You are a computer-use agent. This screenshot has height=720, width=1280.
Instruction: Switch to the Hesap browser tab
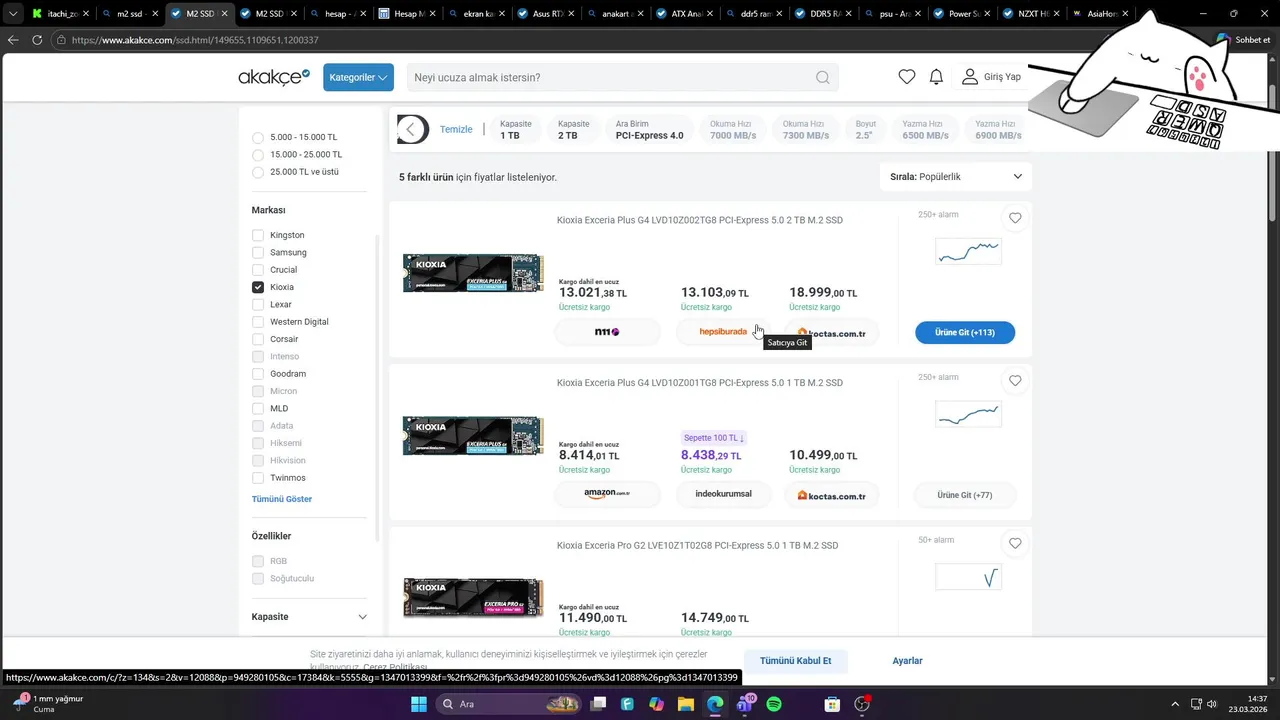point(411,14)
